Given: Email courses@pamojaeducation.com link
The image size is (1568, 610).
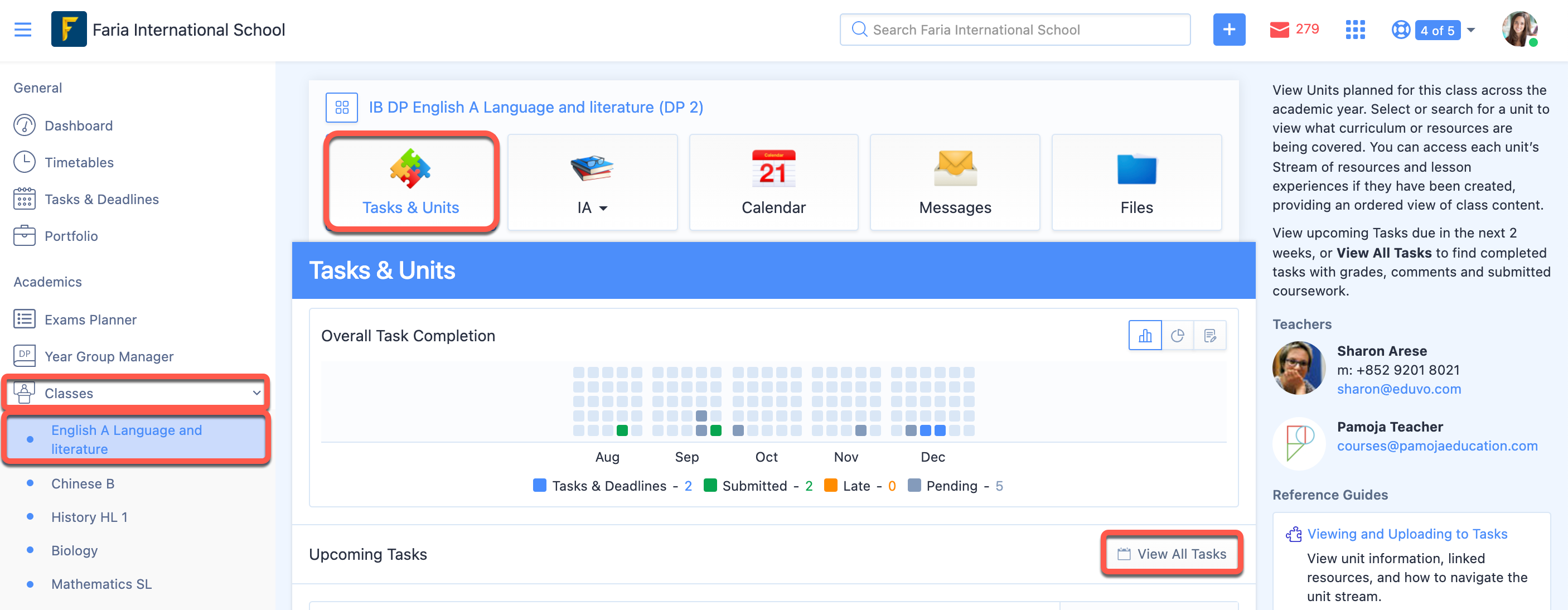Looking at the screenshot, I should pos(1437,446).
